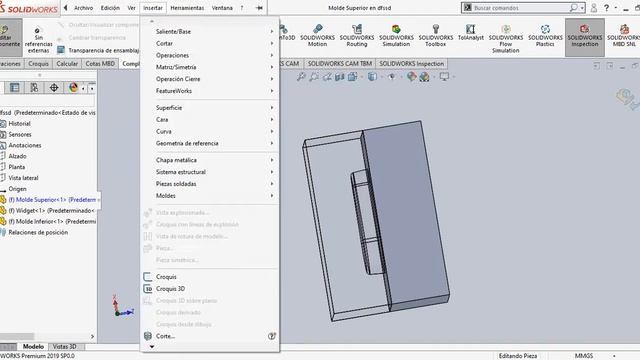Open SOLIDWORKS MBD SNL add-in
Viewport: 640px width, 360px height.
pyautogui.click(x=624, y=35)
